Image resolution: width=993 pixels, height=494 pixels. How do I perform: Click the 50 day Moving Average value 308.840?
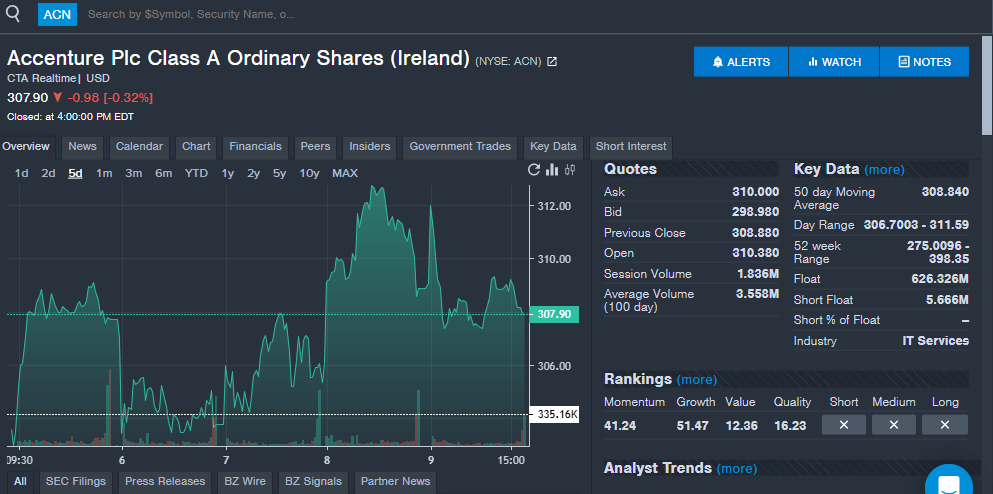(945, 192)
